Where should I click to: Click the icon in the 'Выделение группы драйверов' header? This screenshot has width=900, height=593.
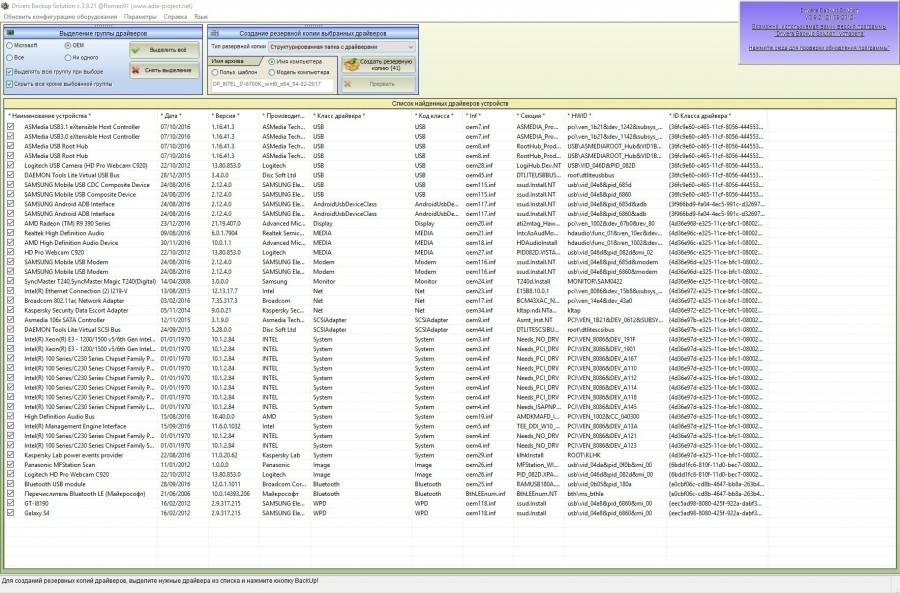(13, 33)
